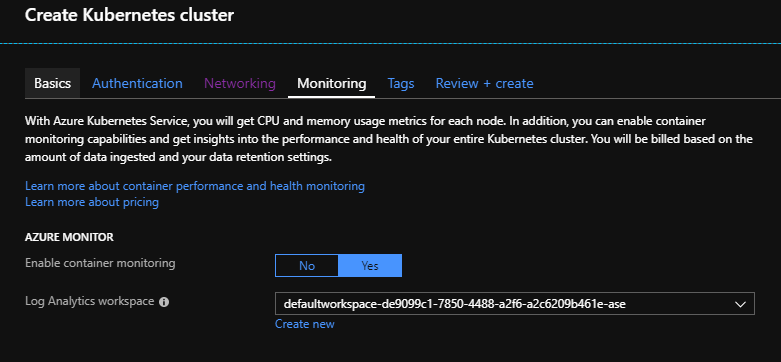
Task: Click the Log Analytics workspace label
Action: (90, 301)
